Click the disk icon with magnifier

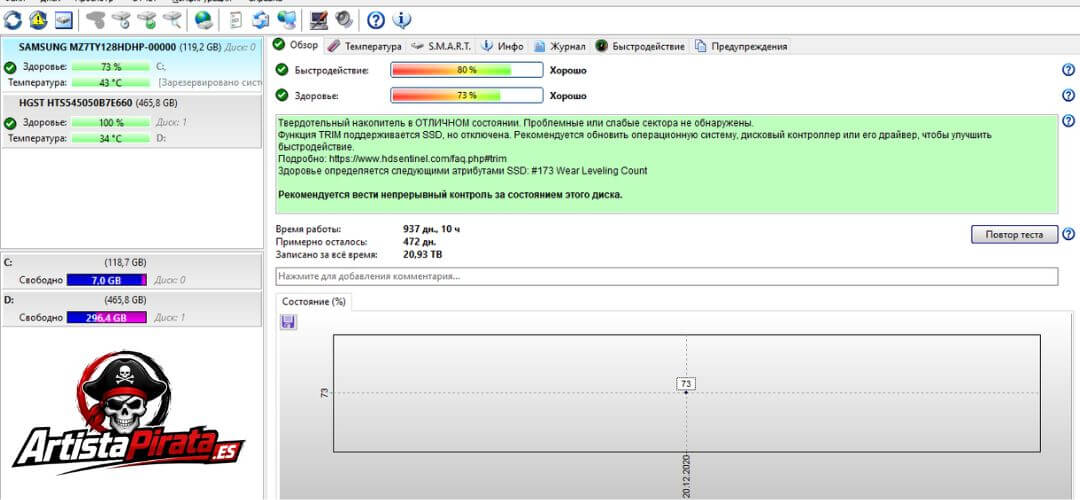[x=172, y=20]
